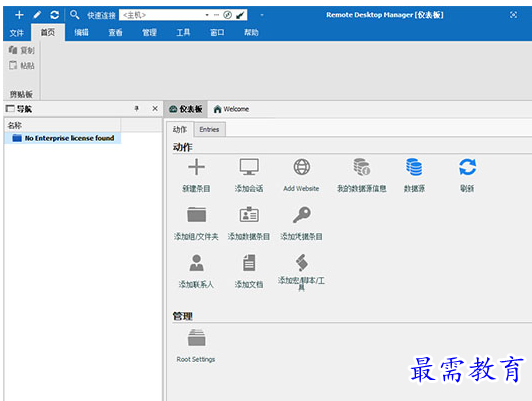The height and width of the screenshot is (401, 532).
Task: Click the blue 数据源 database icon
Action: (414, 167)
